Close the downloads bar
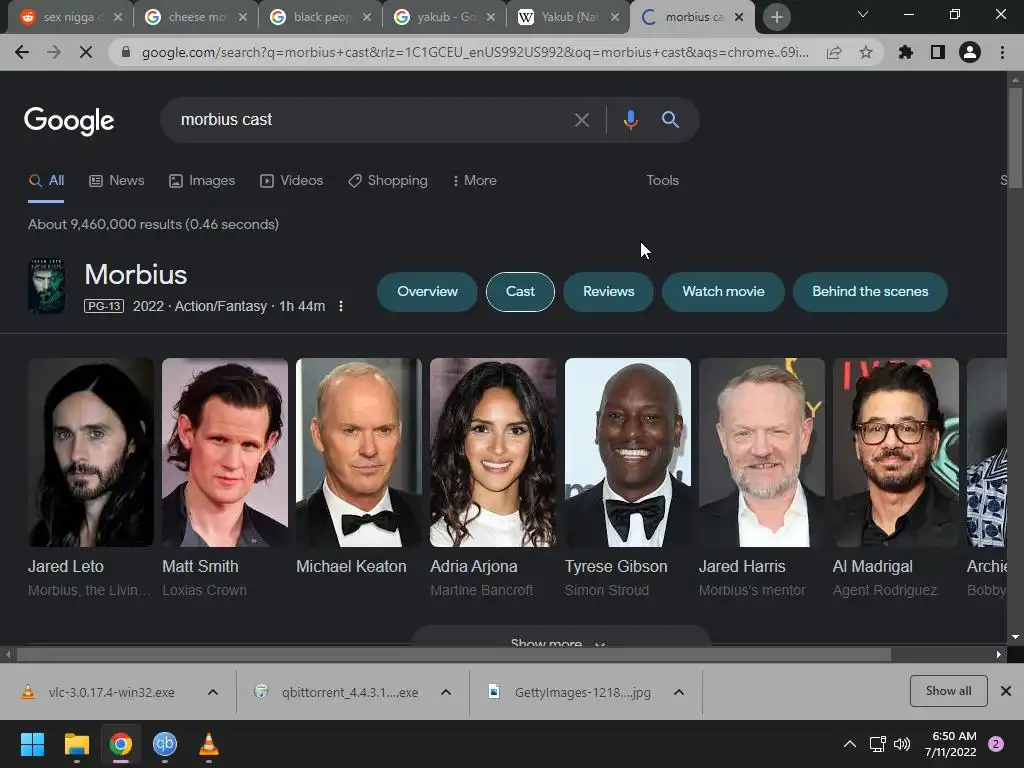This screenshot has height=768, width=1024. 1006,691
